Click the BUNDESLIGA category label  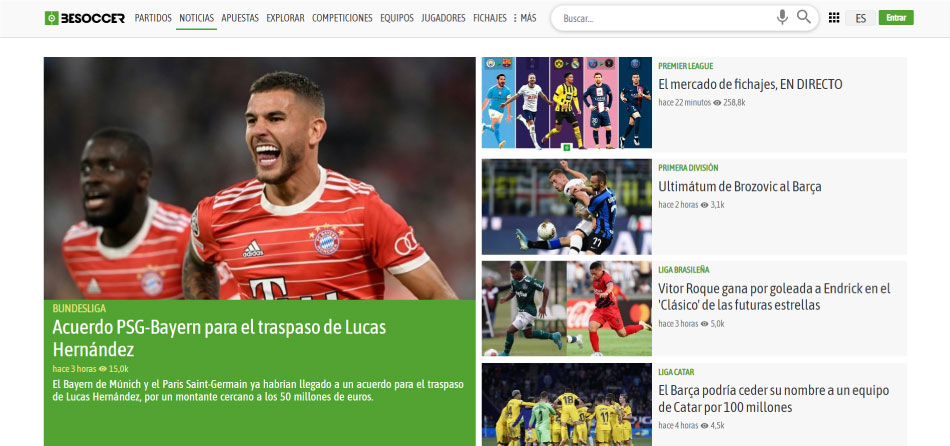pos(79,308)
